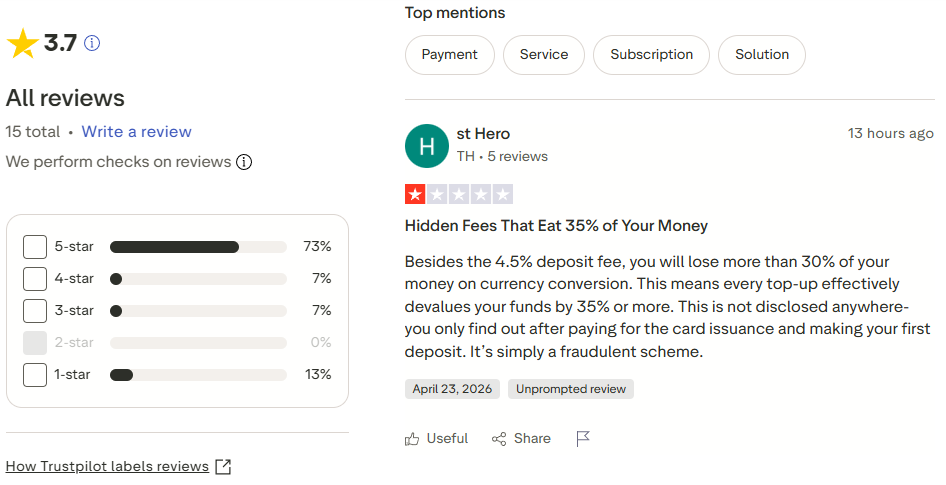
Task: Open 'How Trustpilot labels reviews' link
Action: pyautogui.click(x=107, y=467)
